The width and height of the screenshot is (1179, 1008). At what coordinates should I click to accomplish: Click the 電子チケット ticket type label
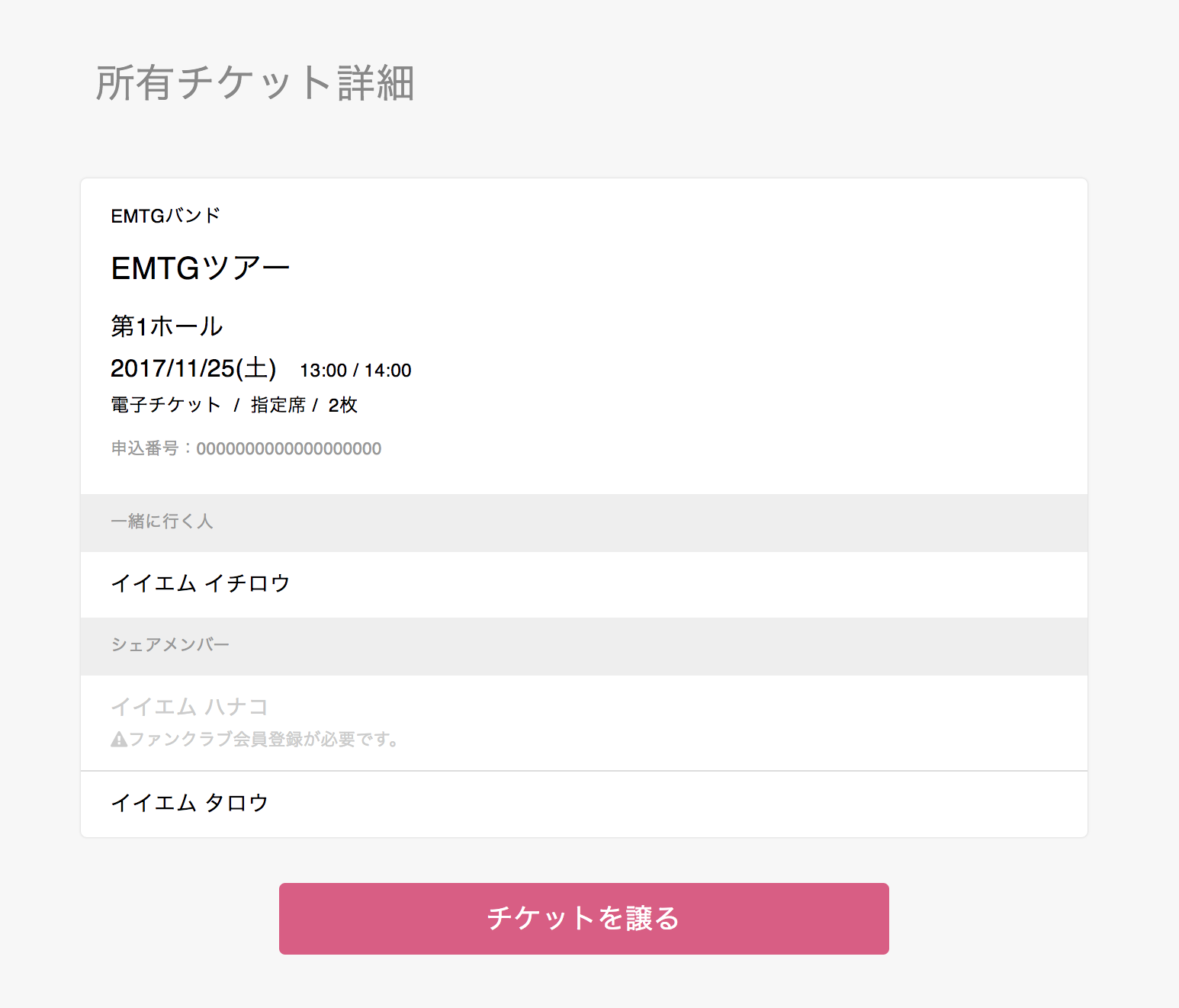[166, 405]
